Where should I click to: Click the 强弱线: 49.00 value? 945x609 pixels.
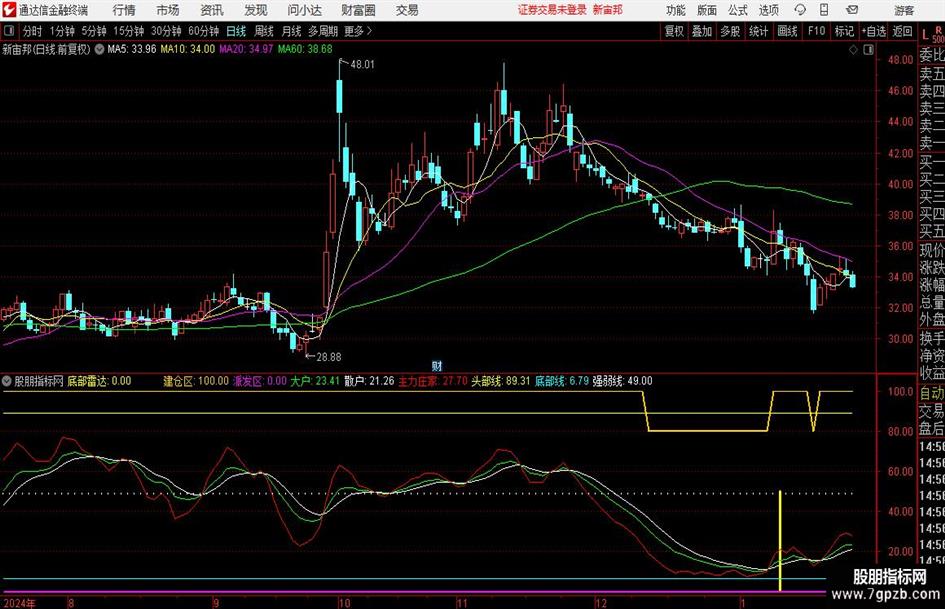(x=623, y=381)
